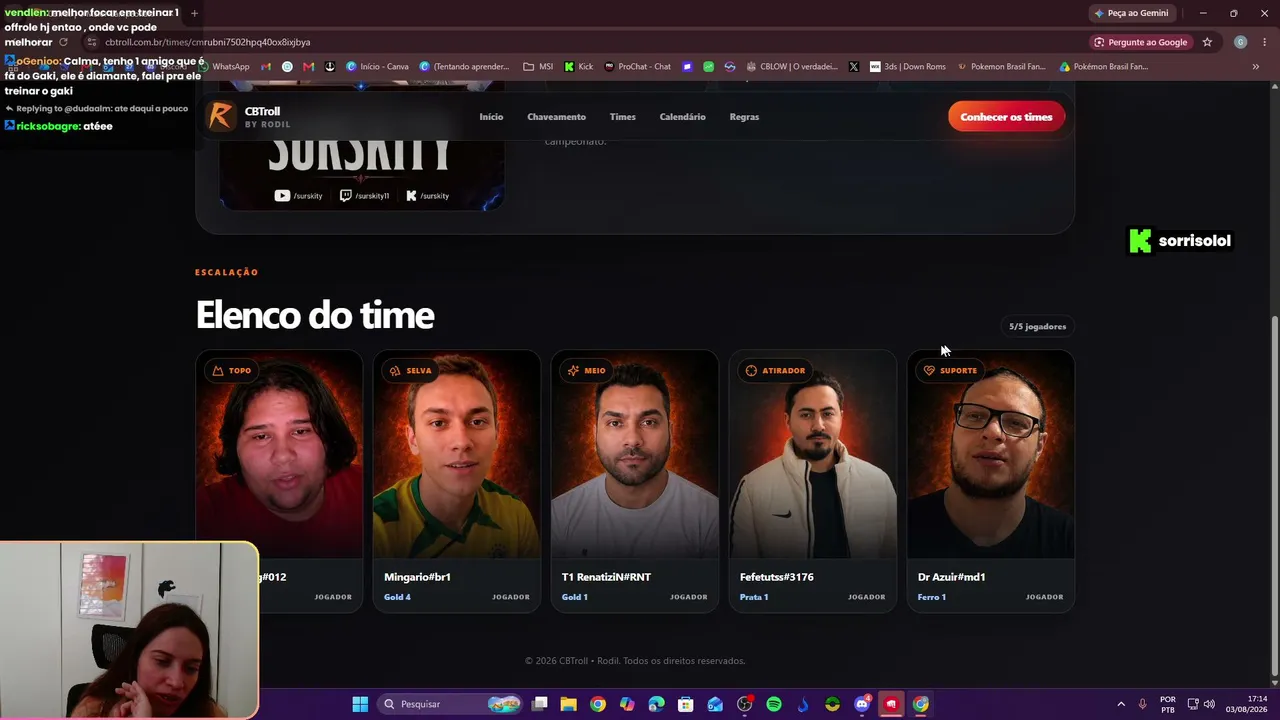Show more bookmarks with the chevron

click(1256, 67)
